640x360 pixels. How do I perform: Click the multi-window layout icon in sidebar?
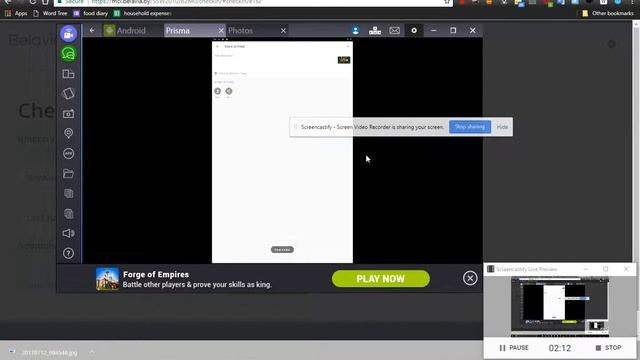coord(68,74)
